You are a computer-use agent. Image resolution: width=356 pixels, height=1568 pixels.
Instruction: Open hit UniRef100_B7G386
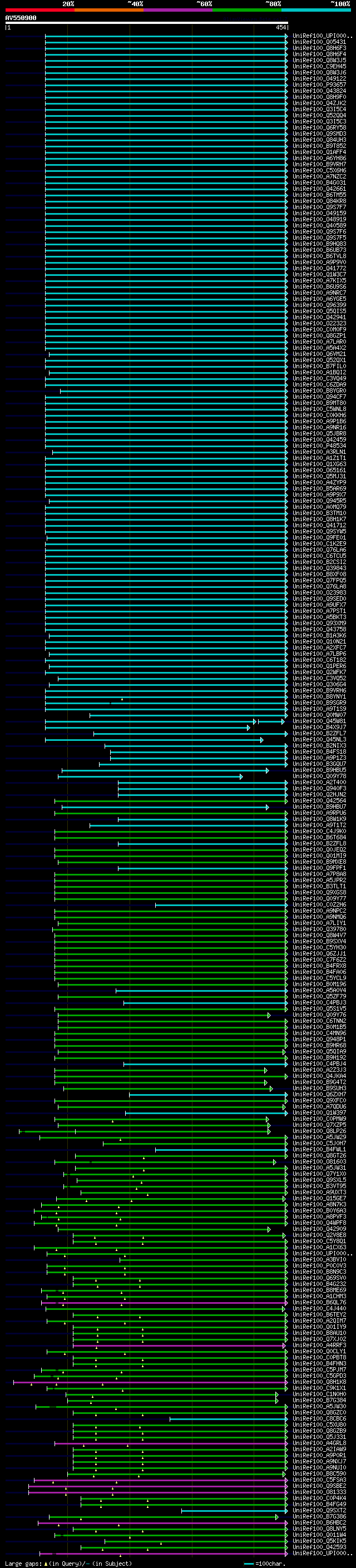pyautogui.click(x=319, y=1516)
